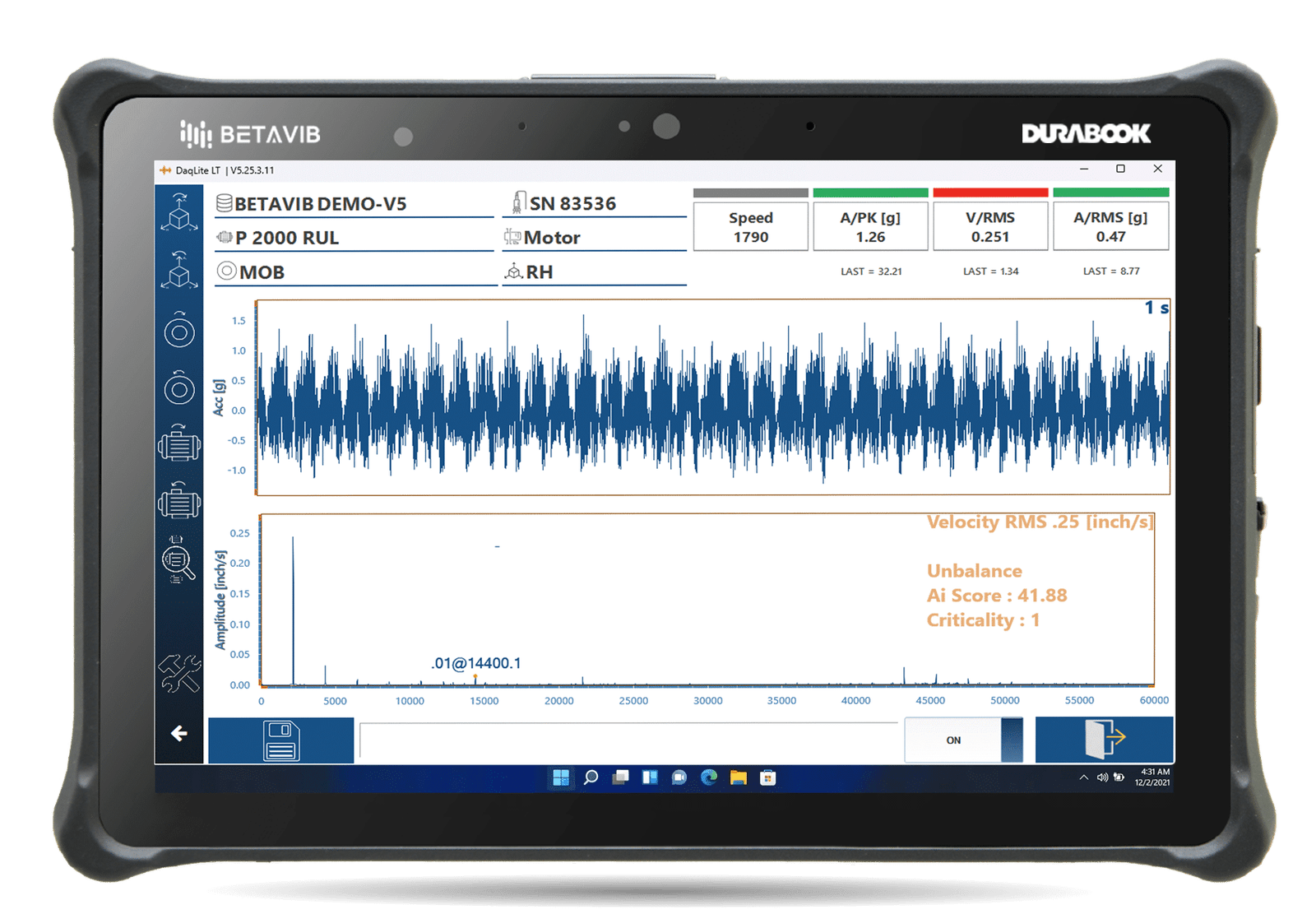This screenshot has height=914, width=1316.
Task: Click the battery icon in system tray
Action: coord(1119,777)
